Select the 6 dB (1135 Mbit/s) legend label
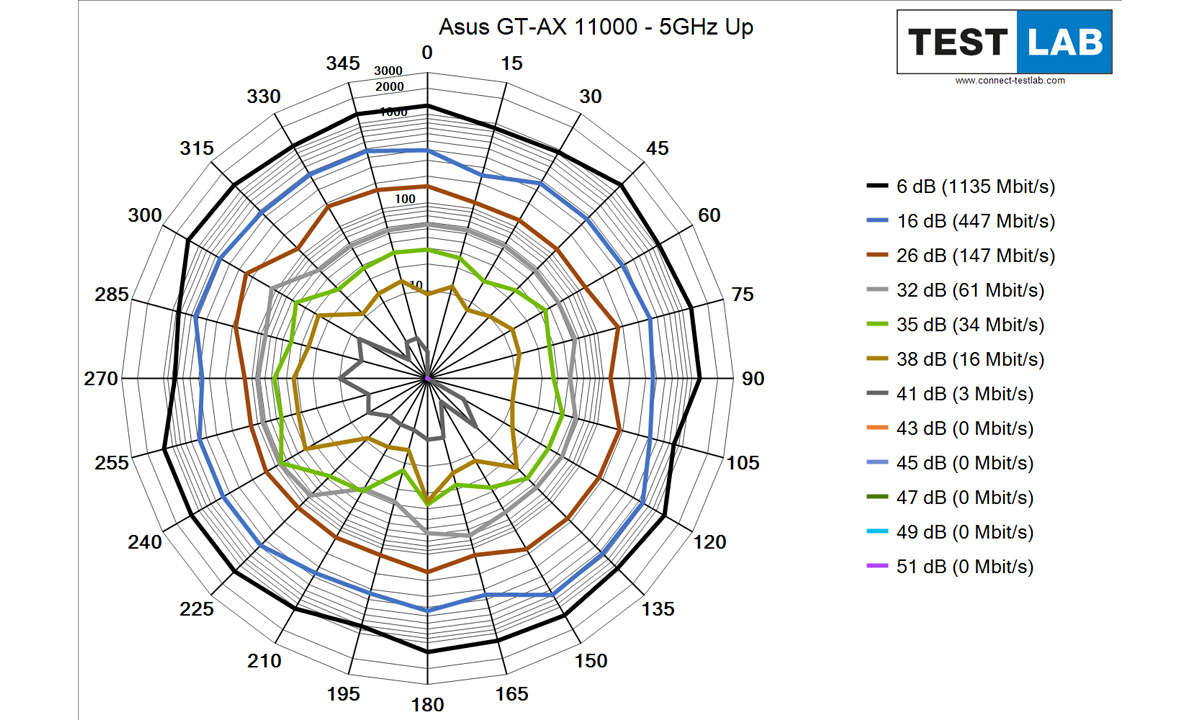The image size is (1200, 720). tap(976, 186)
